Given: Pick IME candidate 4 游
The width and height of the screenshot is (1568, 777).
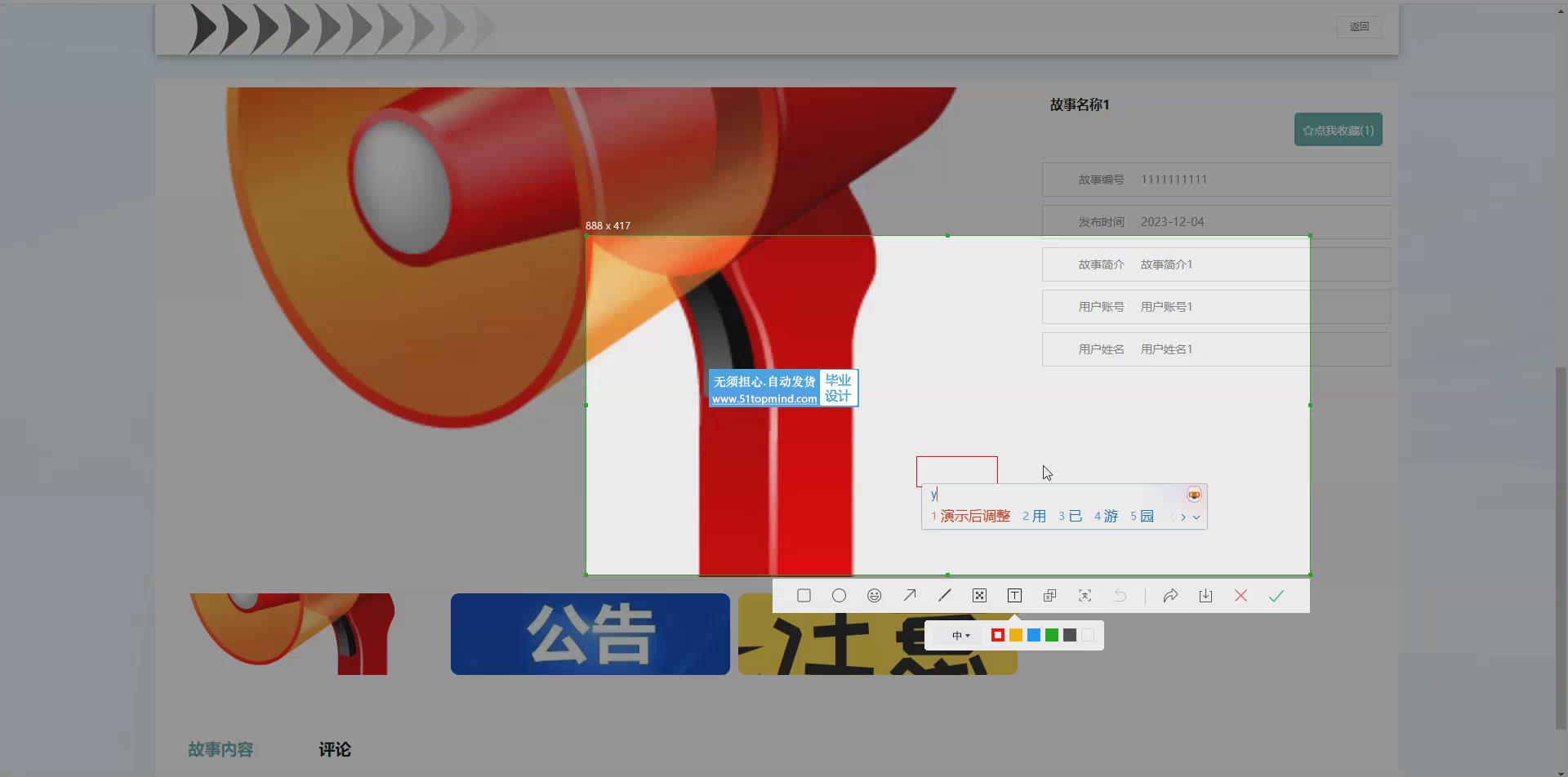Looking at the screenshot, I should click(x=1106, y=516).
